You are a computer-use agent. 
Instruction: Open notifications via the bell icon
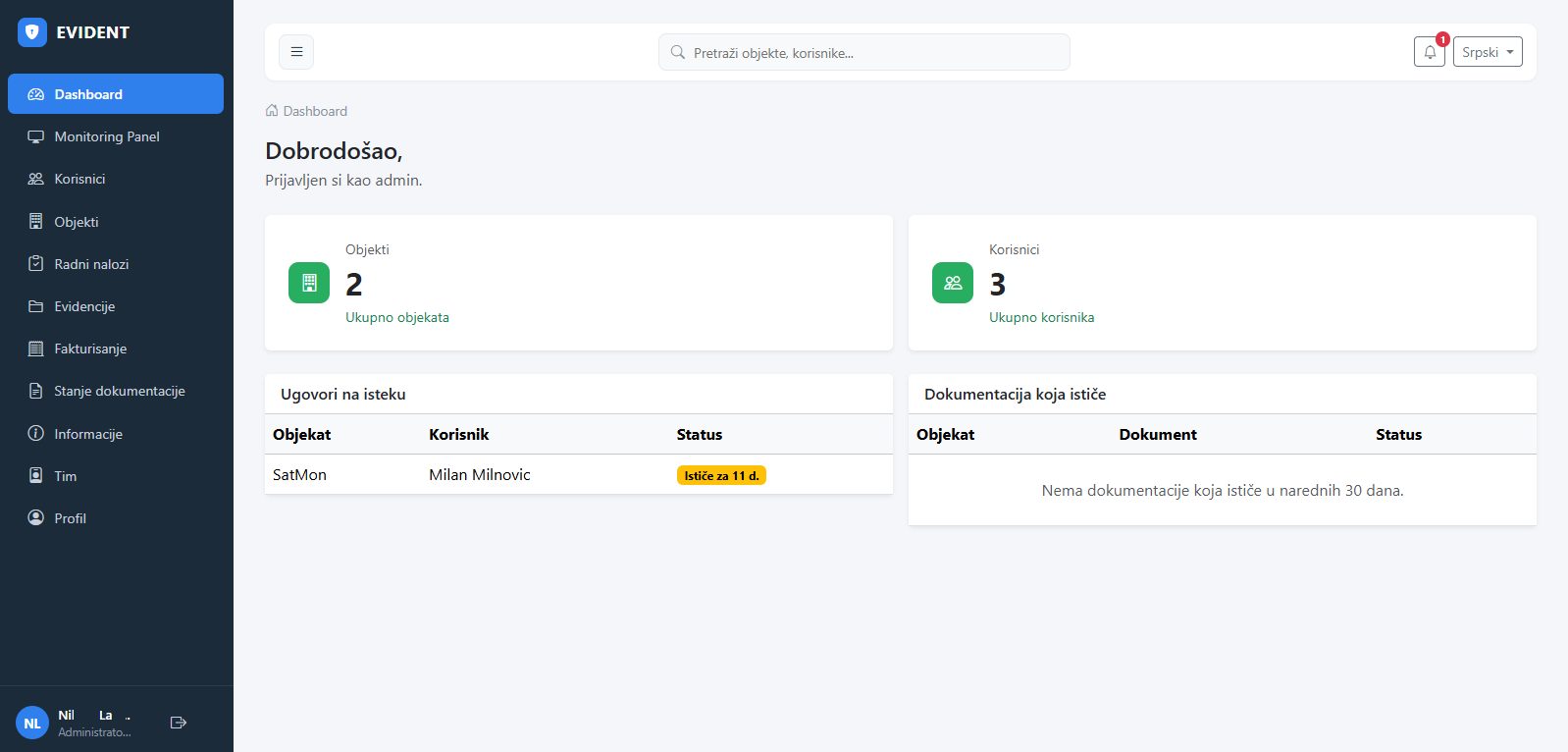click(1430, 52)
